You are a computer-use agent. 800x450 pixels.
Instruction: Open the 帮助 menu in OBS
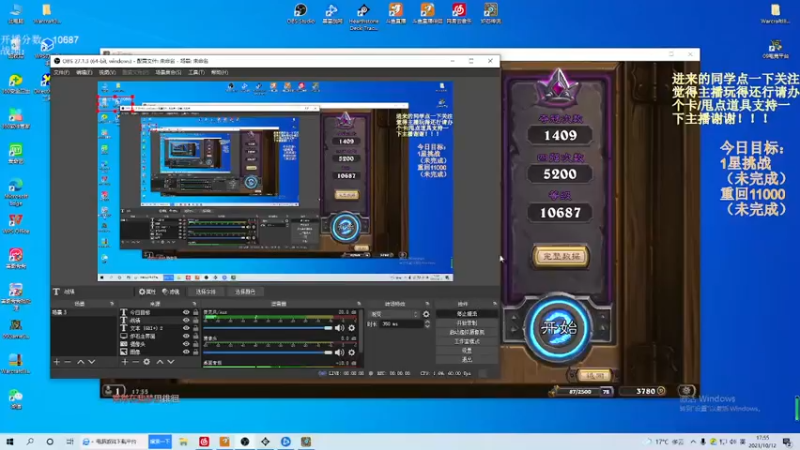(x=219, y=72)
